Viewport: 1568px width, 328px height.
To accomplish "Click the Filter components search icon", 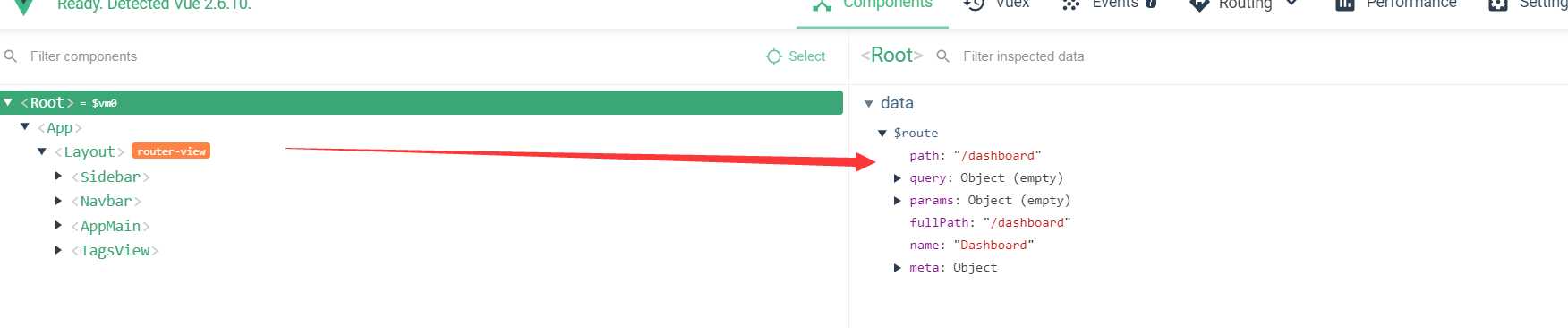I will pyautogui.click(x=11, y=56).
